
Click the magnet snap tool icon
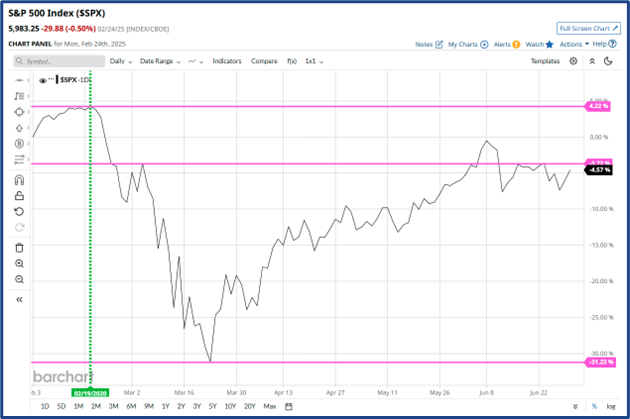[x=20, y=181]
